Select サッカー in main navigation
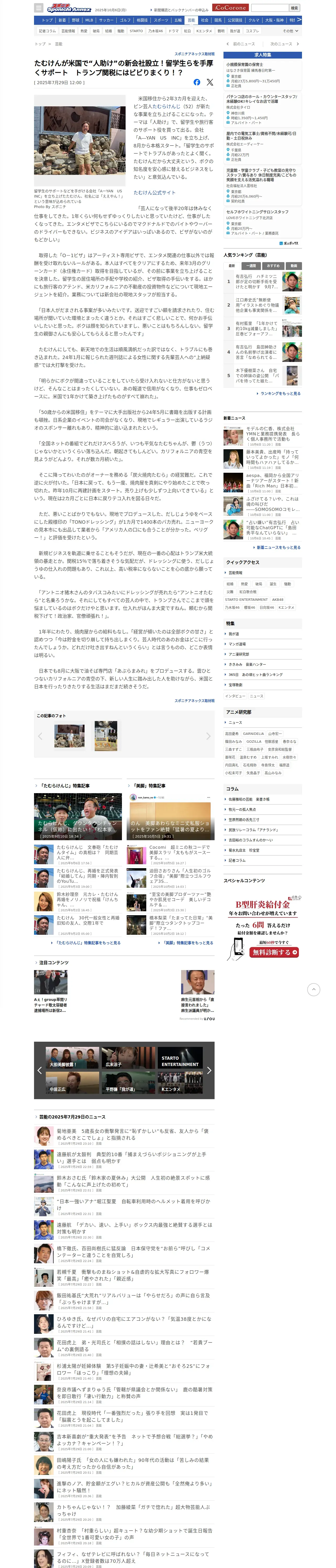This screenshot has height=1568, width=336. (x=106, y=20)
